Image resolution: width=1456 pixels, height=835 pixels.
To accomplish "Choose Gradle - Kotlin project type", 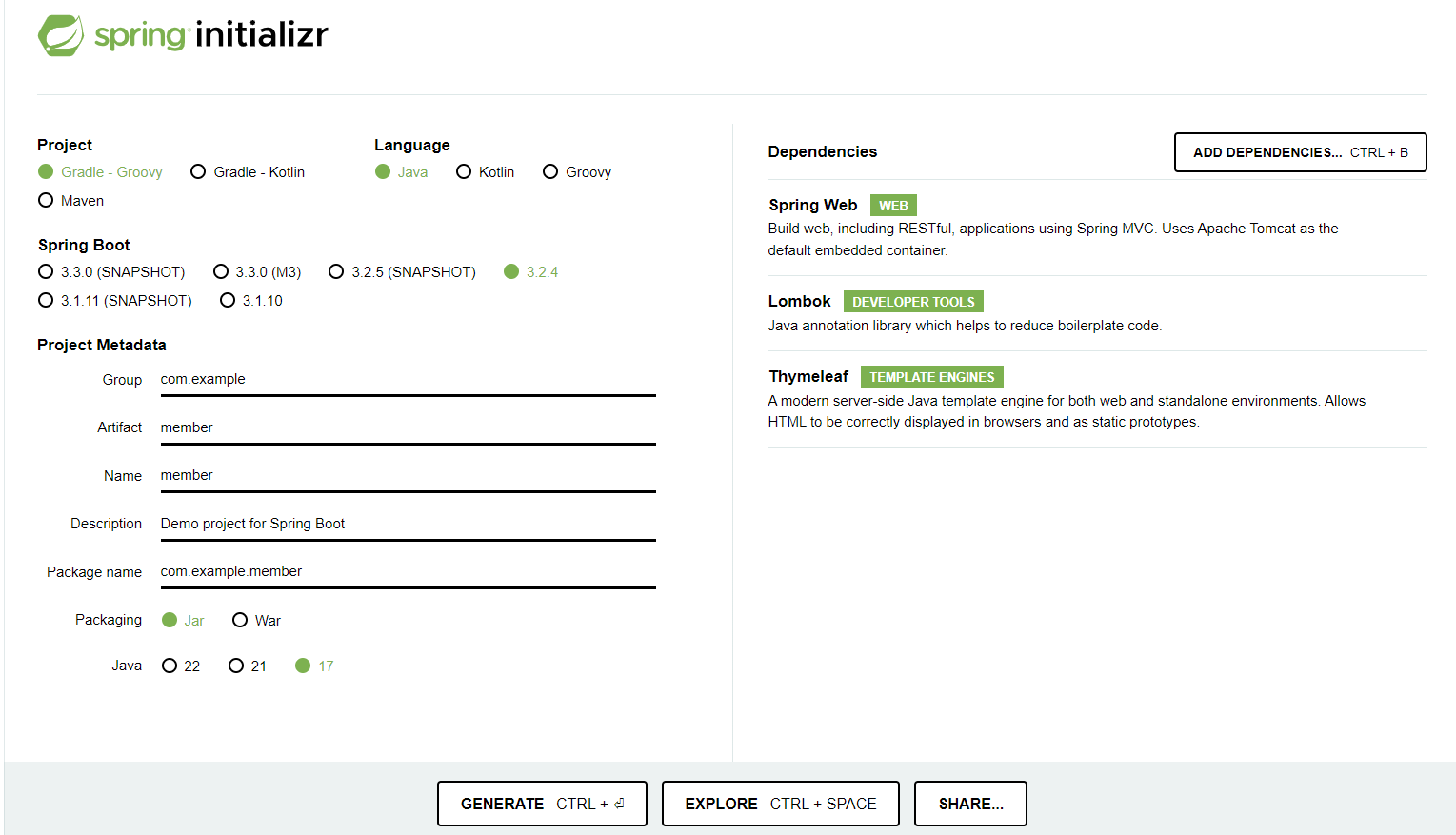I will (248, 172).
